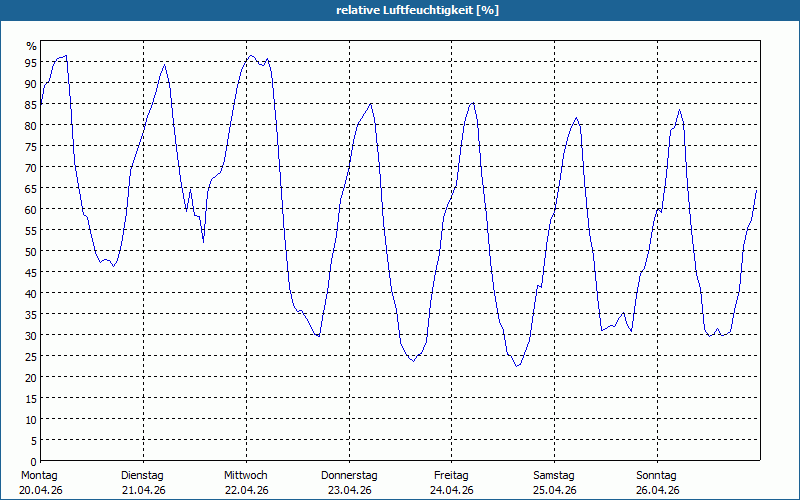
Task: Click the 'Mittwoch' day label
Action: (x=245, y=475)
